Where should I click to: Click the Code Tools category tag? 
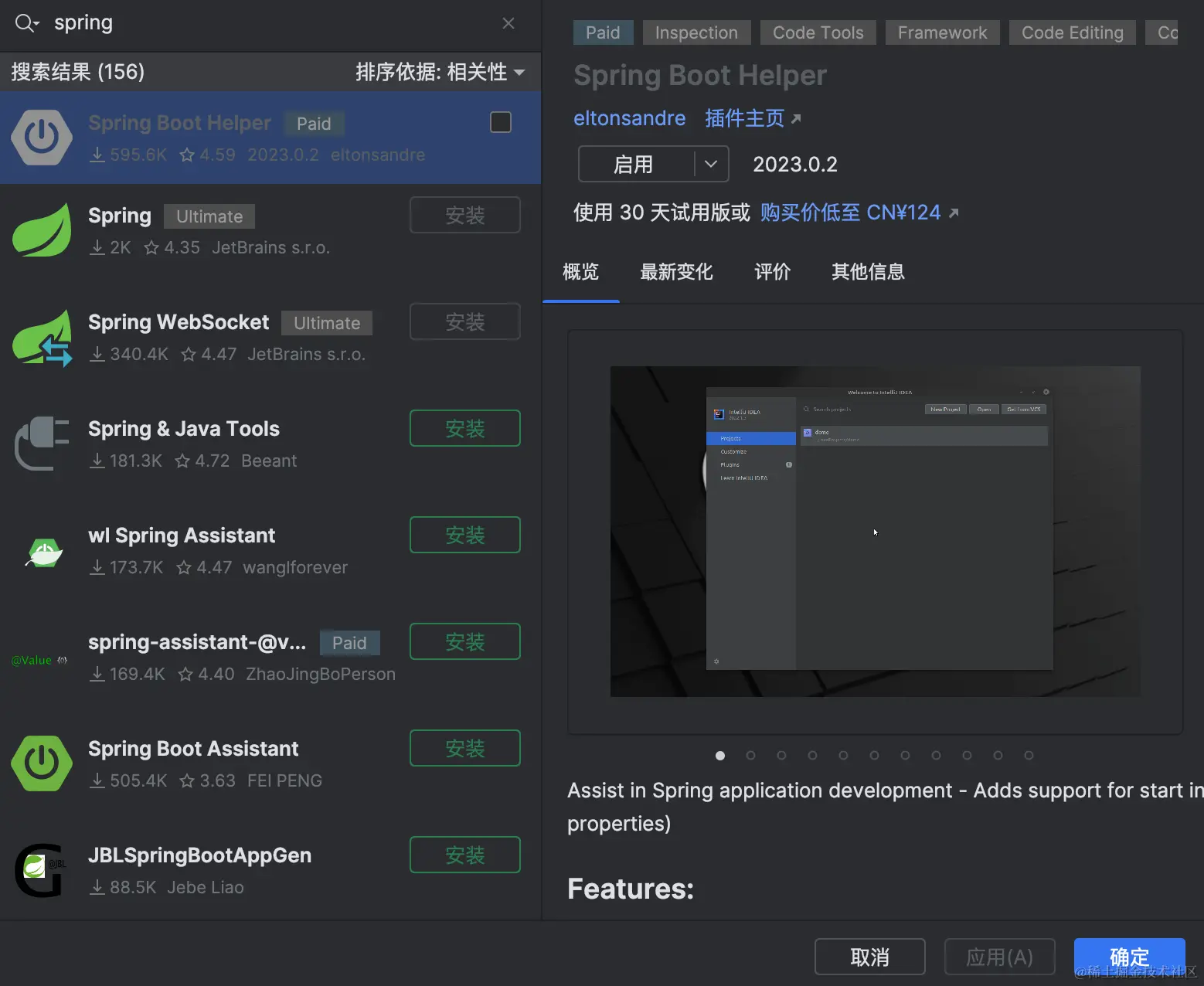(818, 32)
